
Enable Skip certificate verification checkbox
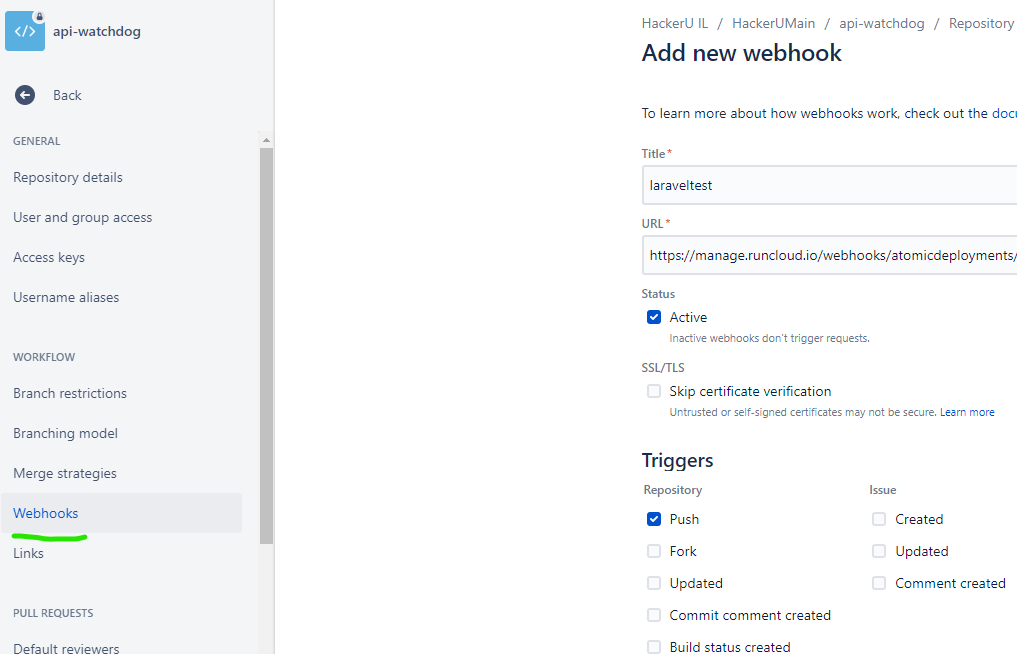(x=654, y=391)
